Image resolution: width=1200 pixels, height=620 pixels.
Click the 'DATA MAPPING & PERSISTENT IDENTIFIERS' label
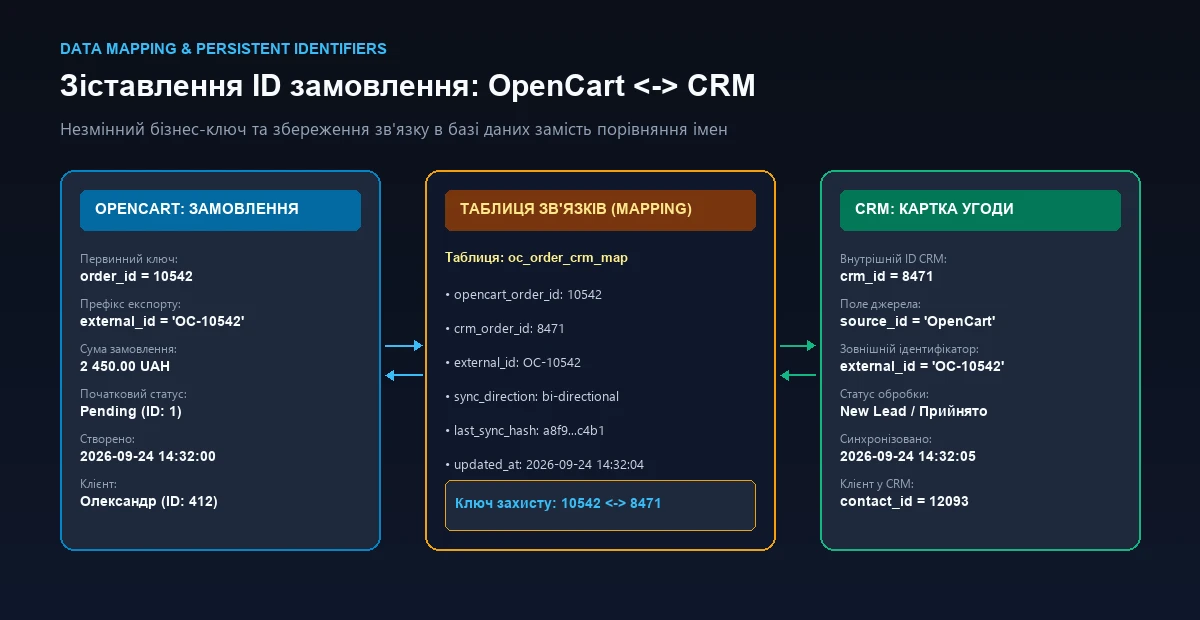click(223, 48)
